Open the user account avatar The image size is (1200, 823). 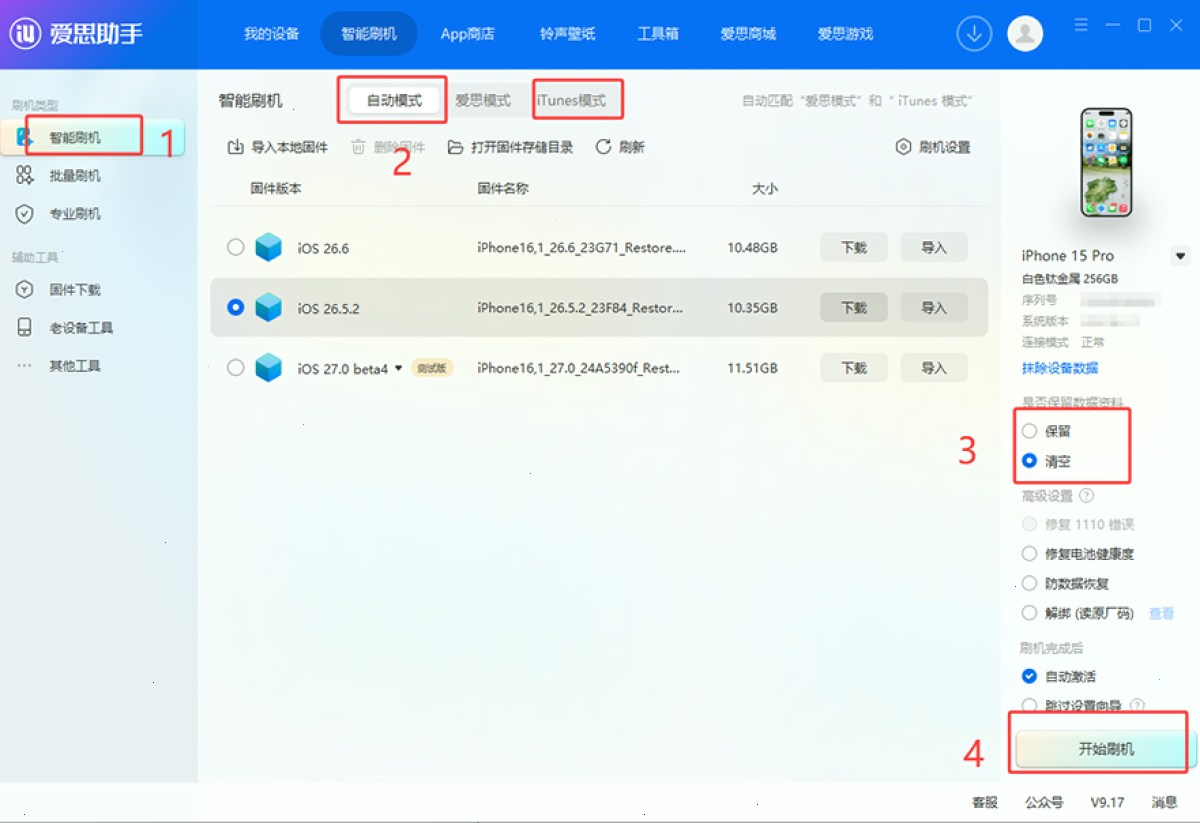pos(1025,33)
